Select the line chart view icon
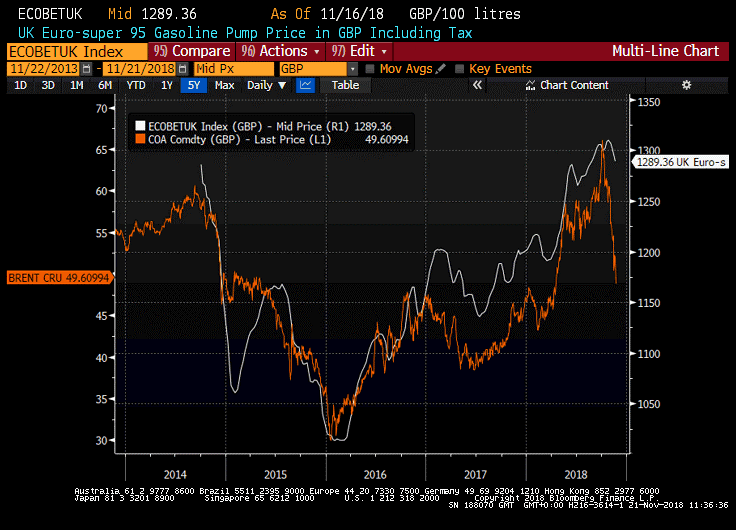Screen dimensions: 736x530 [306, 85]
